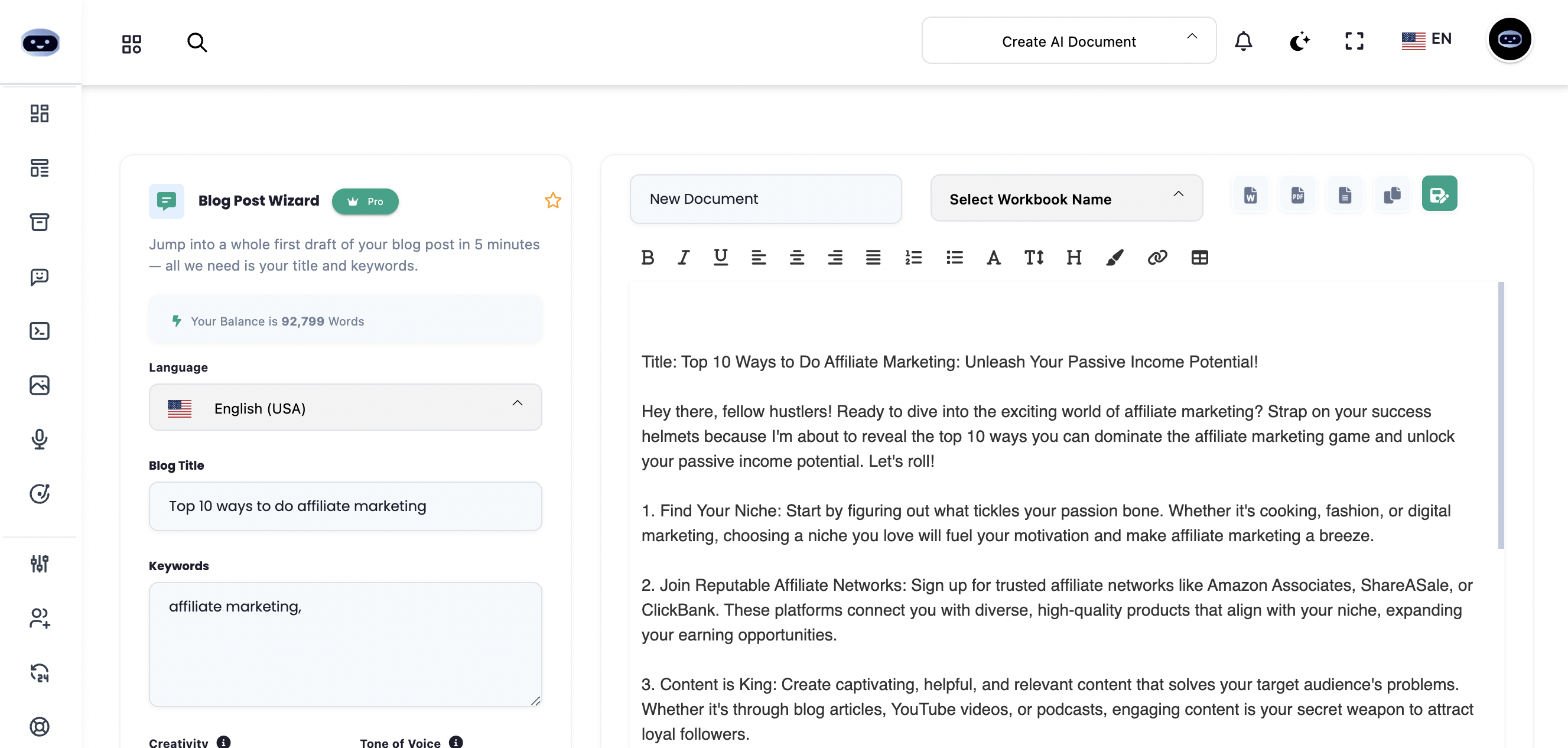Toggle bold formatting in the editor

pos(647,257)
